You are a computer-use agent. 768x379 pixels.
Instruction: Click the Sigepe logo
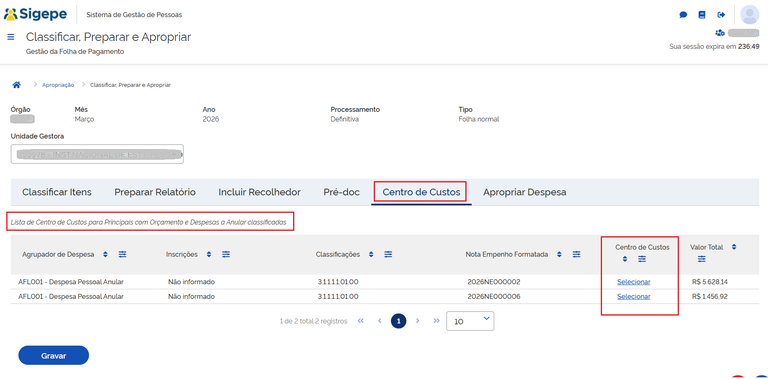(35, 14)
